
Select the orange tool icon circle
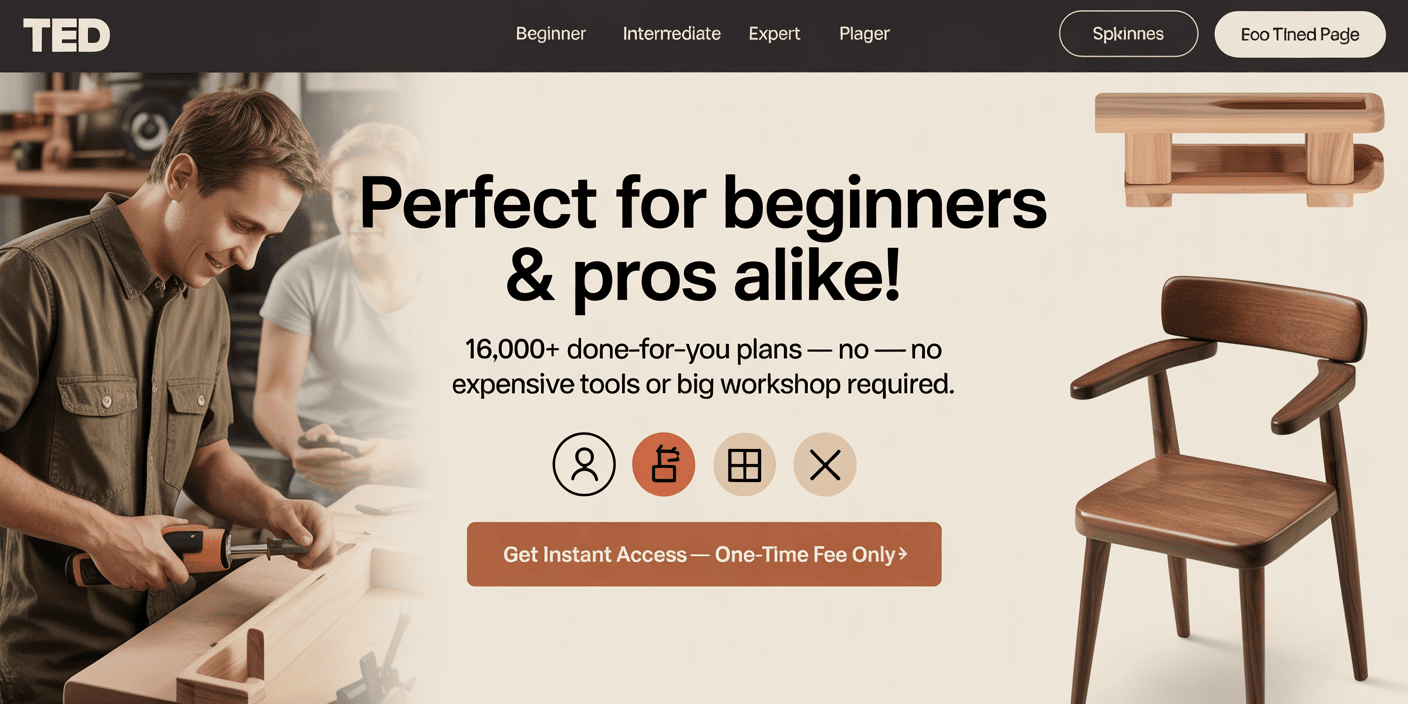click(x=664, y=464)
